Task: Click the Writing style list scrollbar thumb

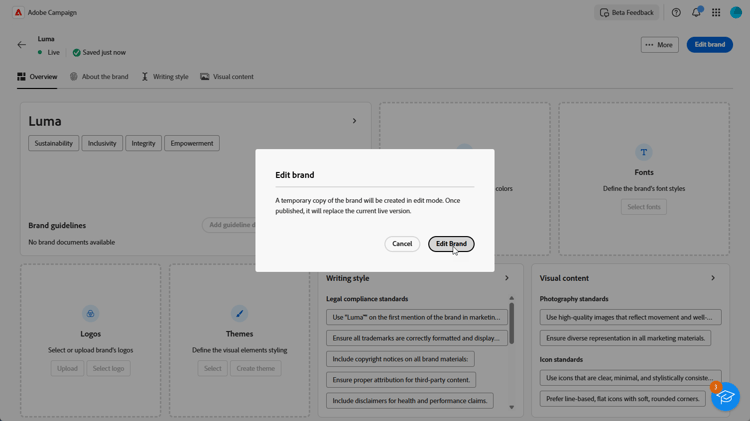Action: click(x=511, y=323)
